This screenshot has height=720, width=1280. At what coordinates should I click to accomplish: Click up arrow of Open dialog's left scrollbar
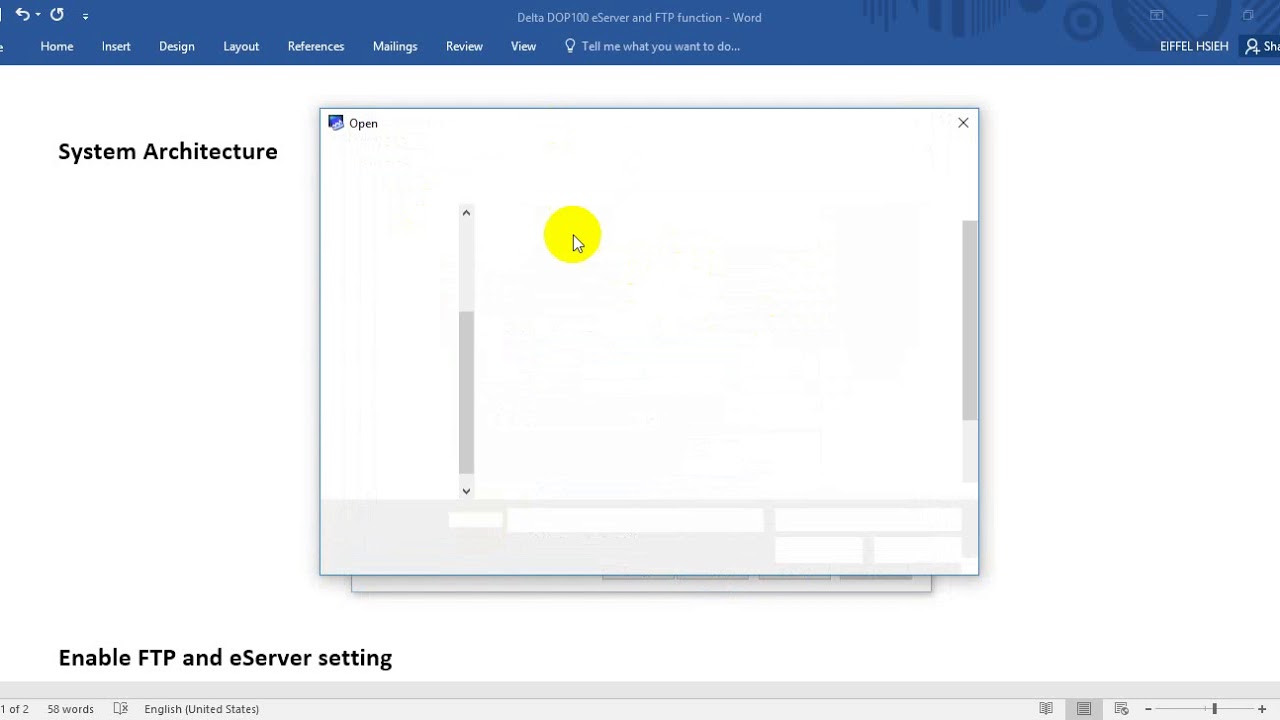pos(466,212)
